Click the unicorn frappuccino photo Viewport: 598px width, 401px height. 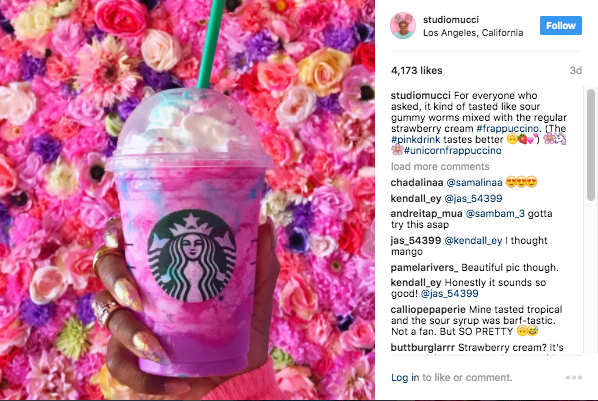[187, 200]
